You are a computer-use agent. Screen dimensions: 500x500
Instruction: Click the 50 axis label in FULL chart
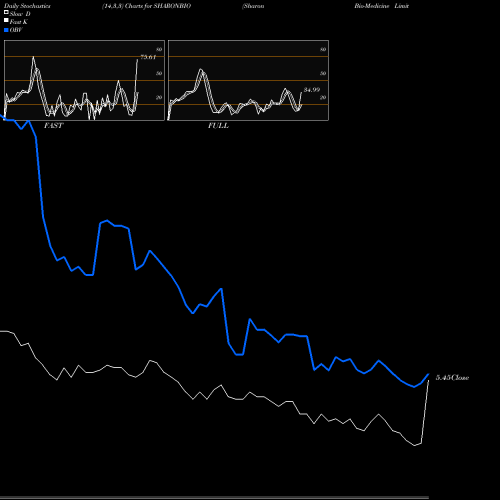click(323, 73)
